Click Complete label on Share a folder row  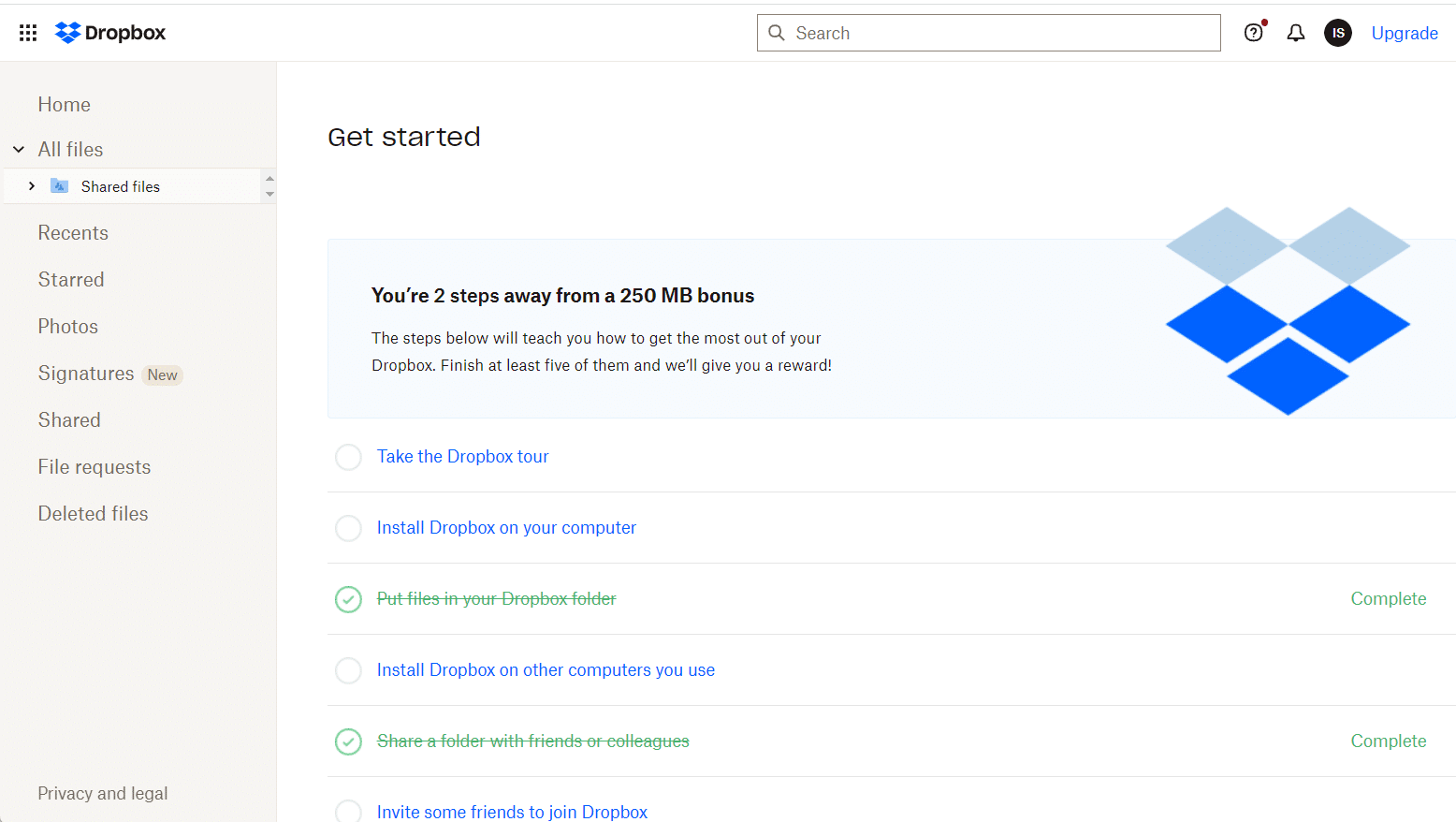tap(1389, 741)
